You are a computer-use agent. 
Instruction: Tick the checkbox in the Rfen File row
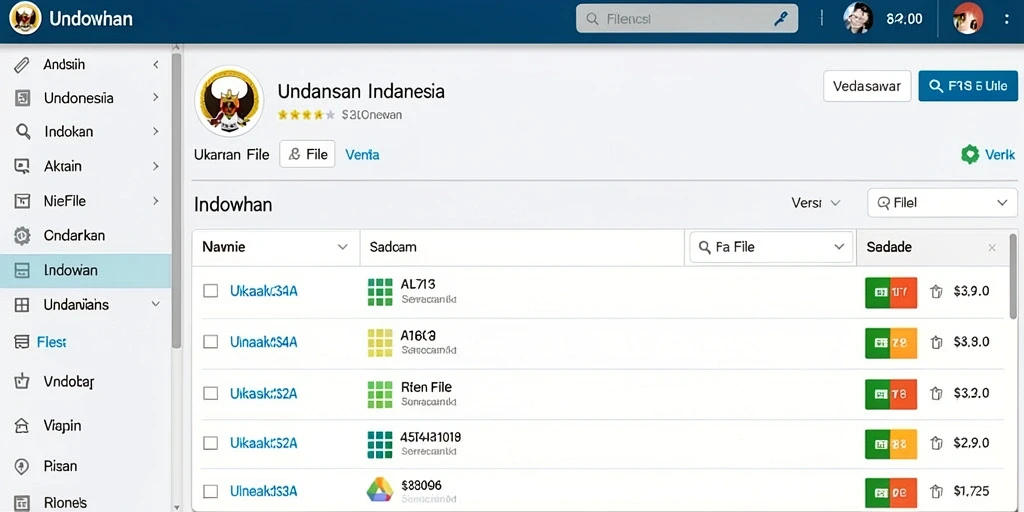pos(210,393)
